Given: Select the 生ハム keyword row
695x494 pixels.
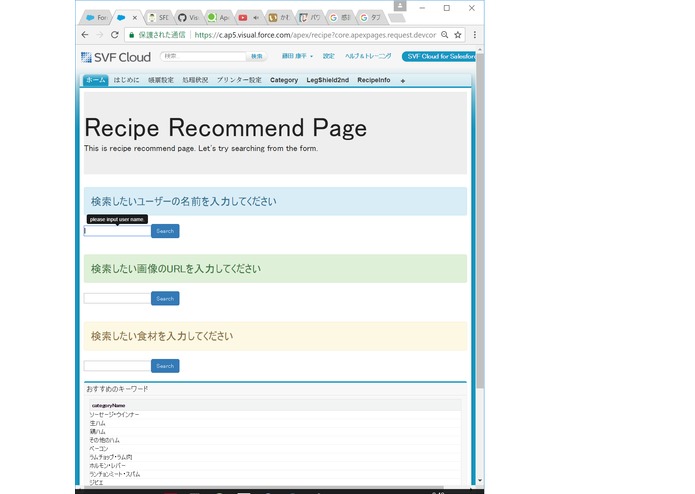Looking at the screenshot, I should (x=274, y=423).
